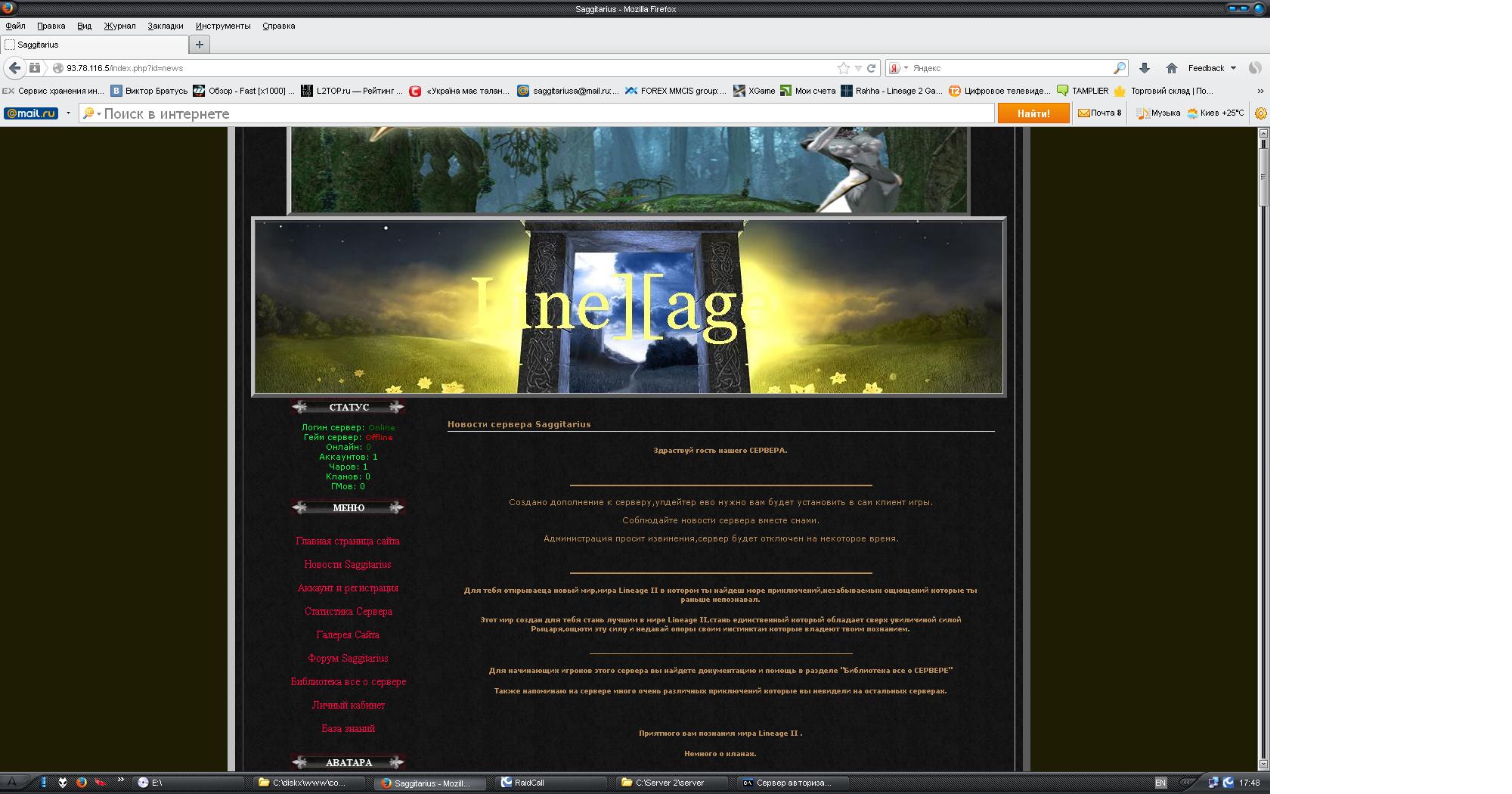
Task: Open the TAMPLIER bookmark
Action: tap(1083, 91)
